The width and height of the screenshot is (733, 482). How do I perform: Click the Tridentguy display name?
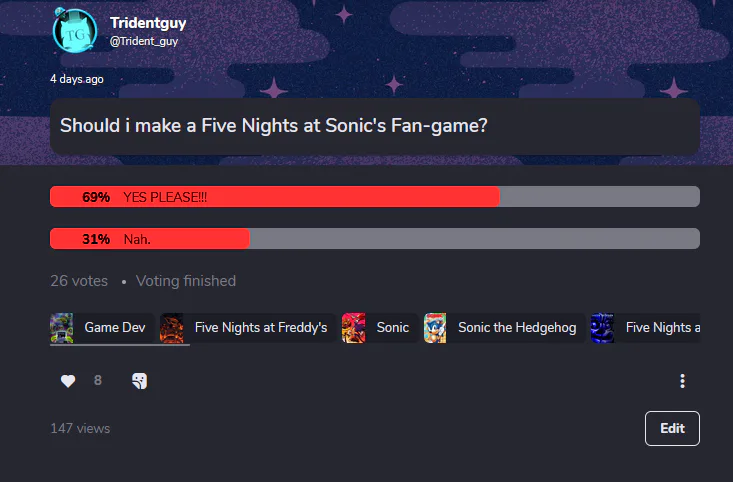pos(148,22)
